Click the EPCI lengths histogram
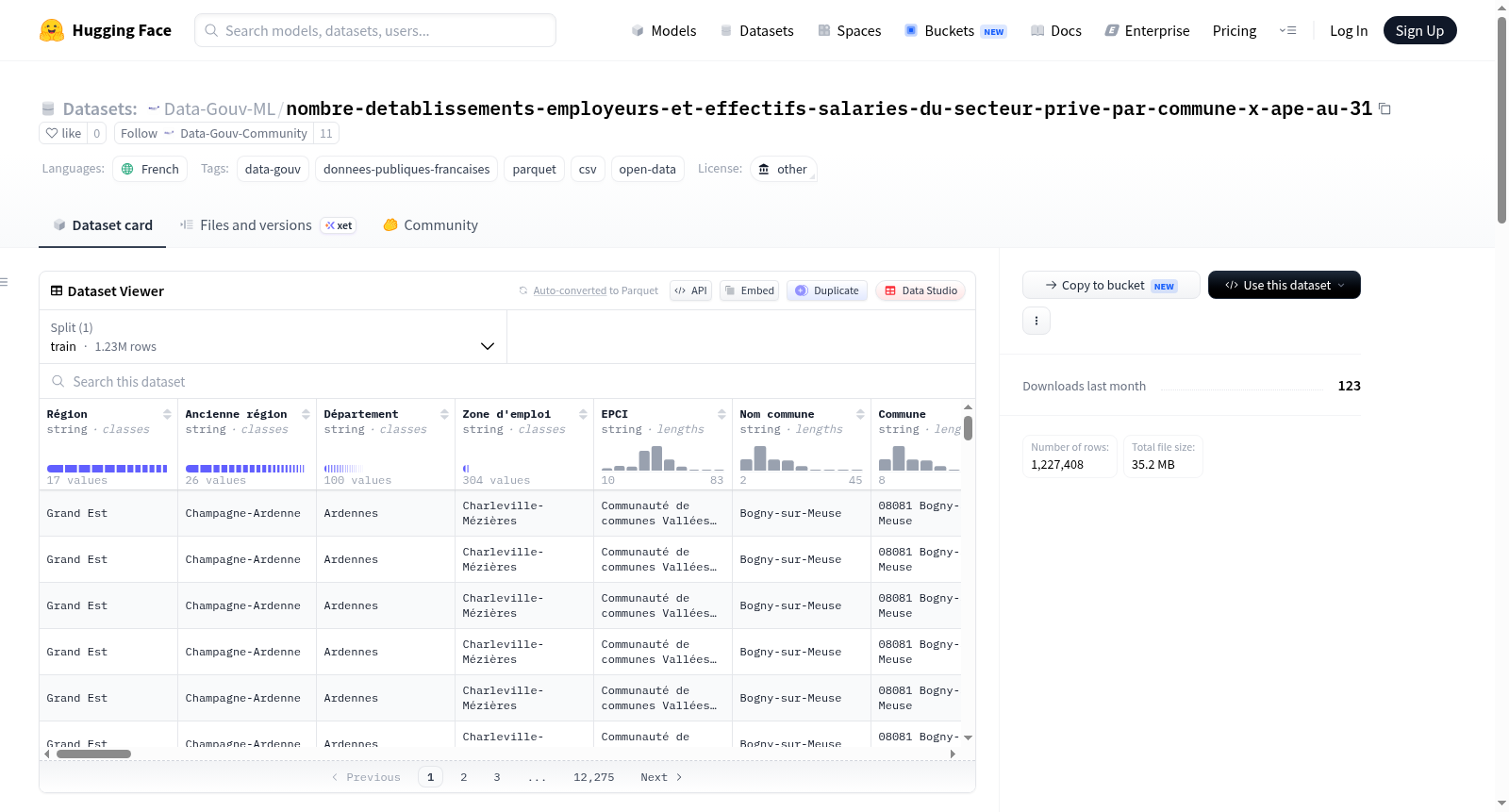 pyautogui.click(x=662, y=458)
